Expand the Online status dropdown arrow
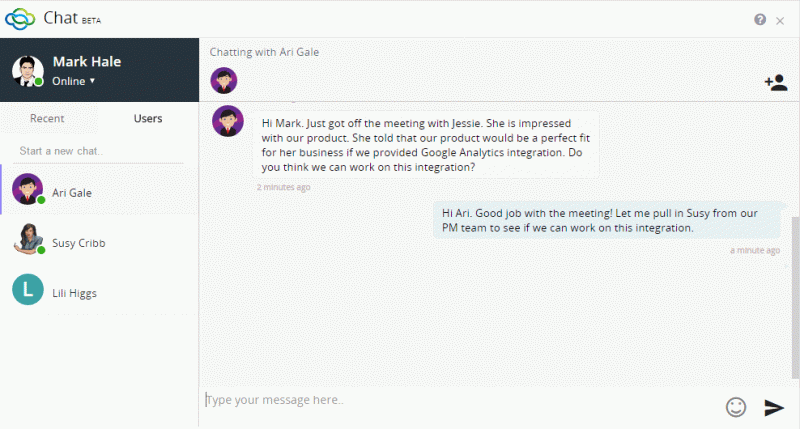Viewport: 800px width, 429px height. pyautogui.click(x=92, y=81)
